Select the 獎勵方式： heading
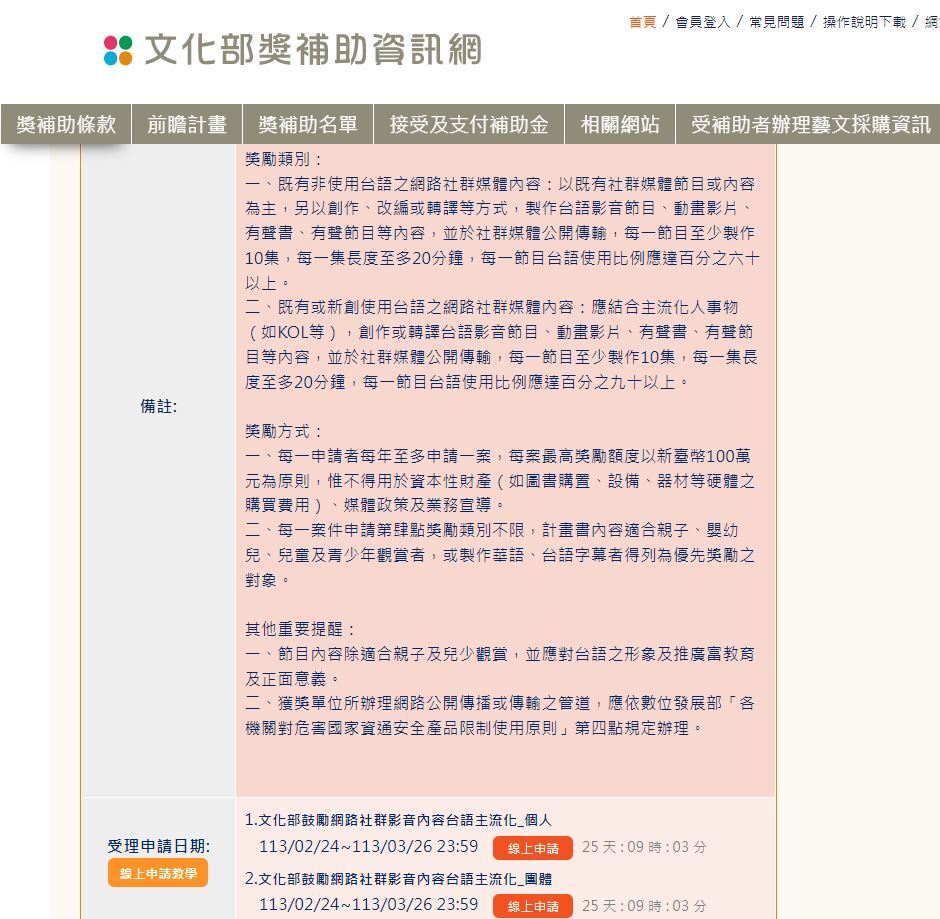Viewport: 940px width, 919px height. click(x=284, y=431)
